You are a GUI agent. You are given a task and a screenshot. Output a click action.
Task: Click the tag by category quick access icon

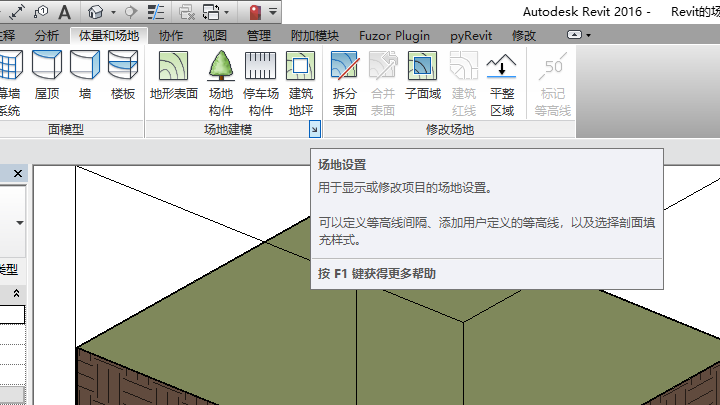tap(41, 12)
